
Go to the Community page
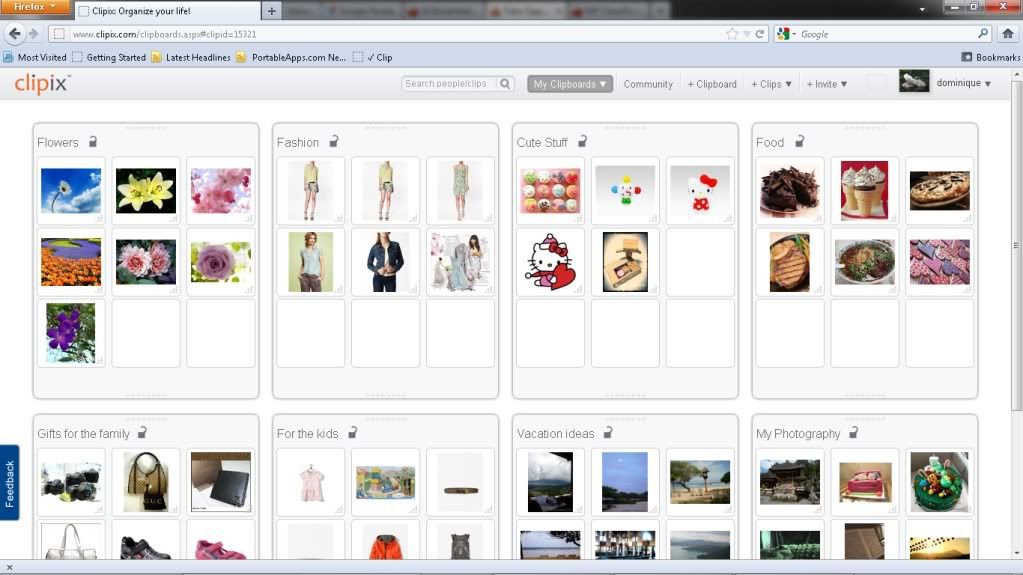coord(648,84)
